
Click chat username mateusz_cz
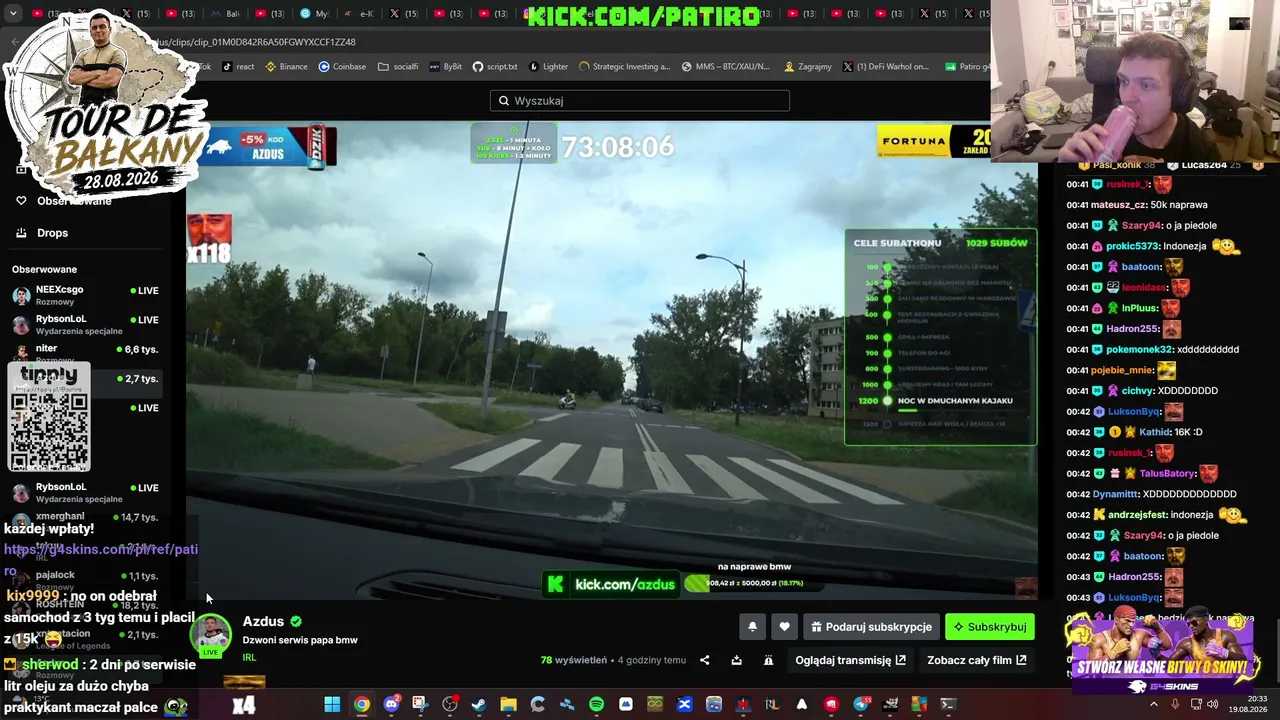1118,205
